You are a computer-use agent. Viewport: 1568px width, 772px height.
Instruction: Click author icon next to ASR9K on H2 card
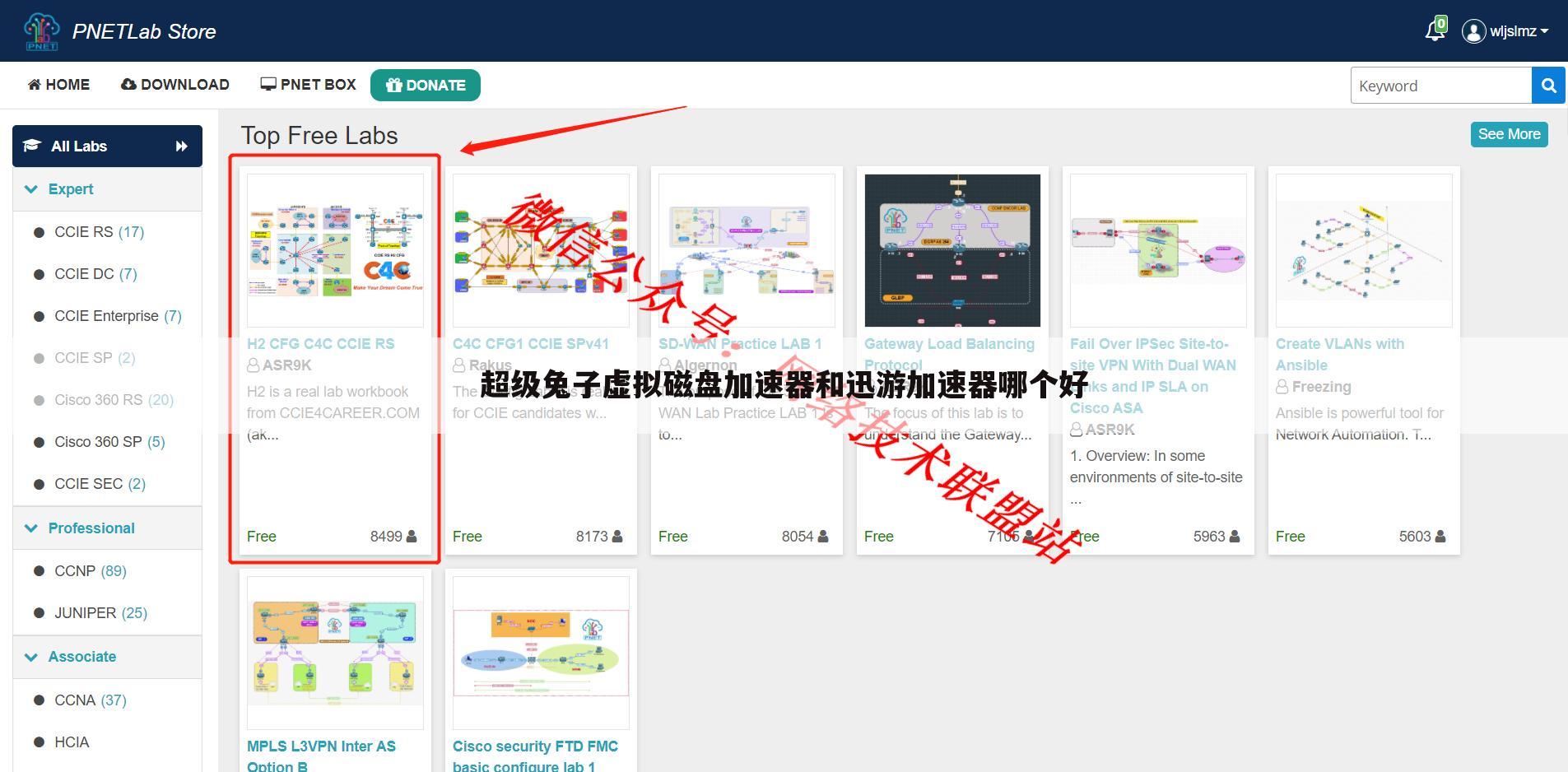tap(254, 365)
